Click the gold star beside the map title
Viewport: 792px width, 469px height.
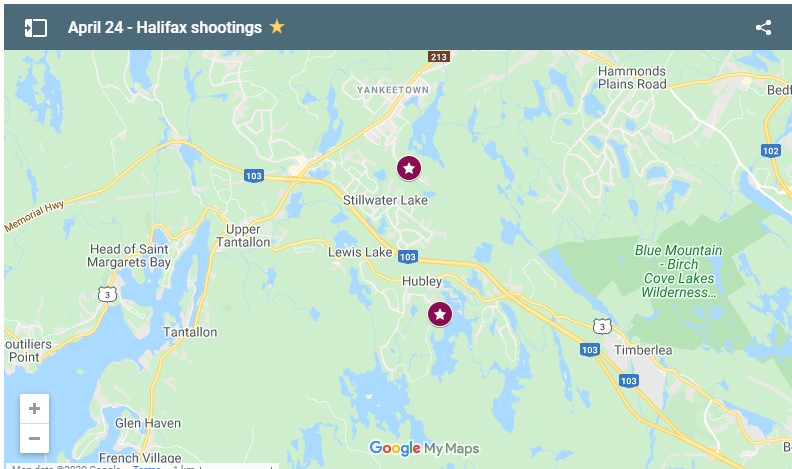277,26
